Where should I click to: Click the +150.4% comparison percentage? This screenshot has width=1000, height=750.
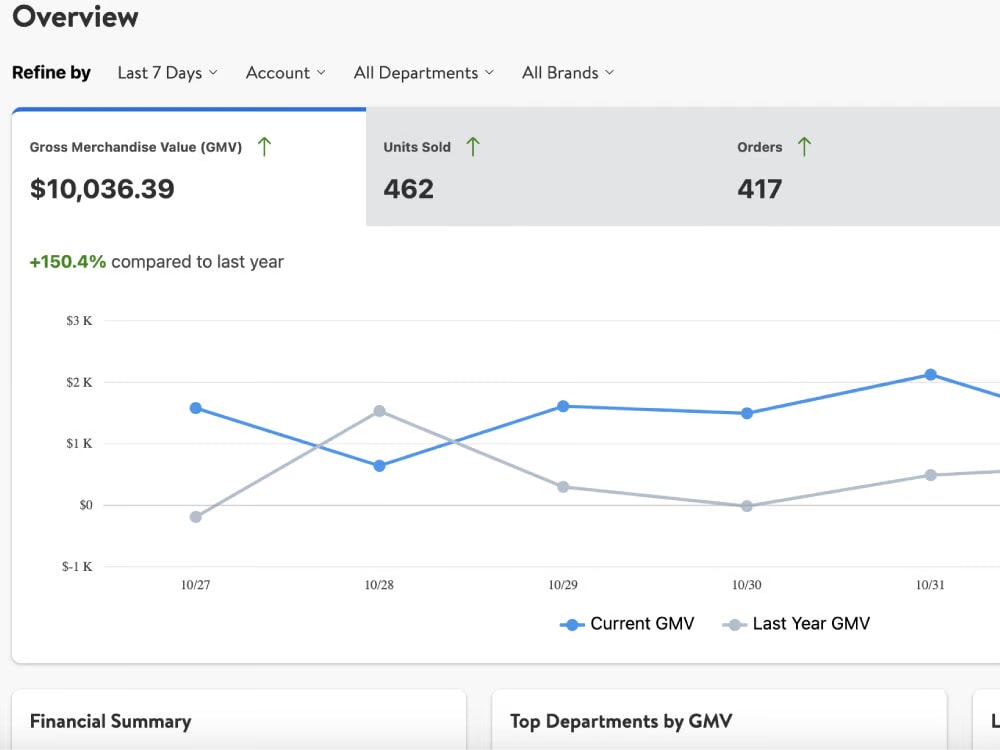68,261
